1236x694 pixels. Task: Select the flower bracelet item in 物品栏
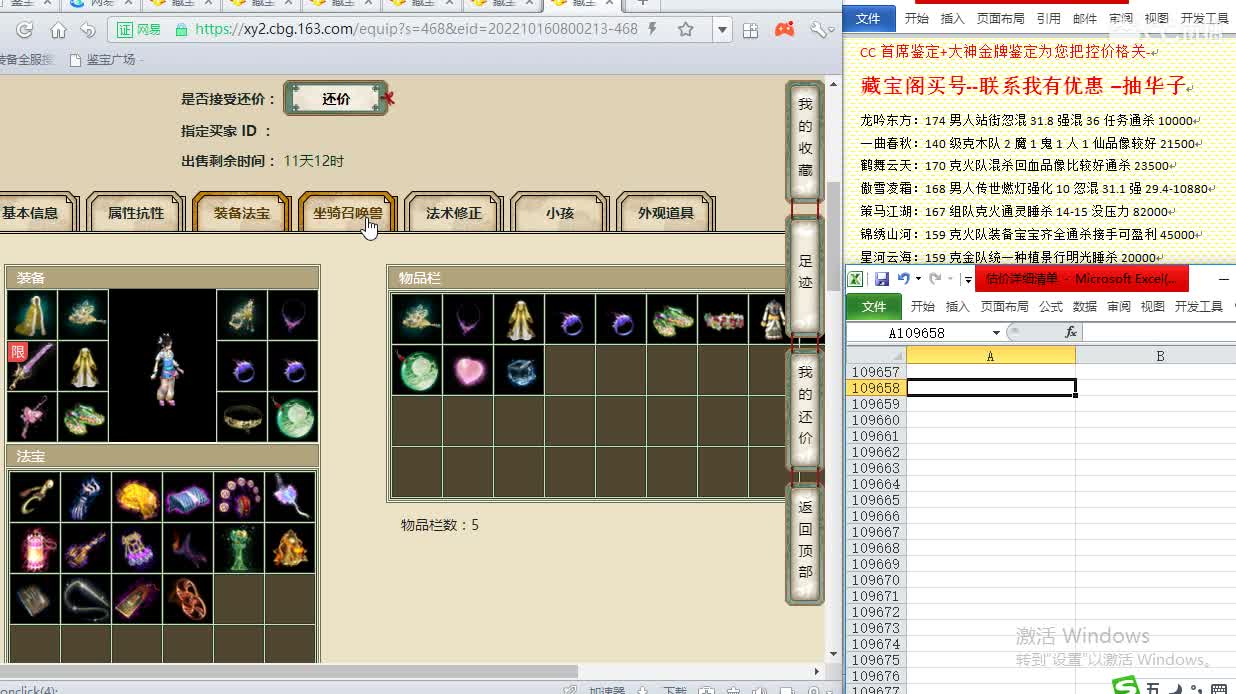pos(723,319)
